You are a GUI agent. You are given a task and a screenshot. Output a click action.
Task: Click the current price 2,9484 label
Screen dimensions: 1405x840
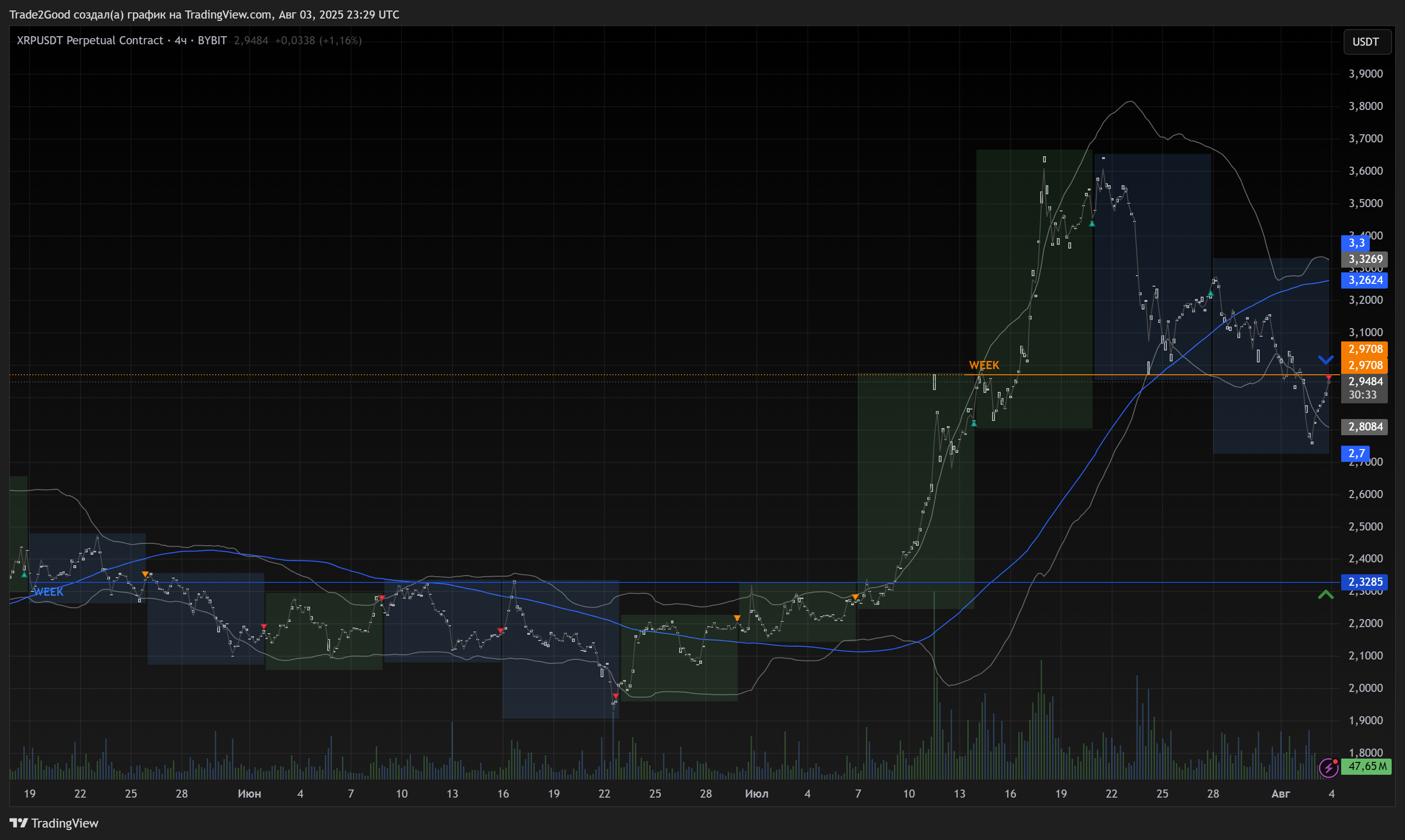click(1365, 381)
